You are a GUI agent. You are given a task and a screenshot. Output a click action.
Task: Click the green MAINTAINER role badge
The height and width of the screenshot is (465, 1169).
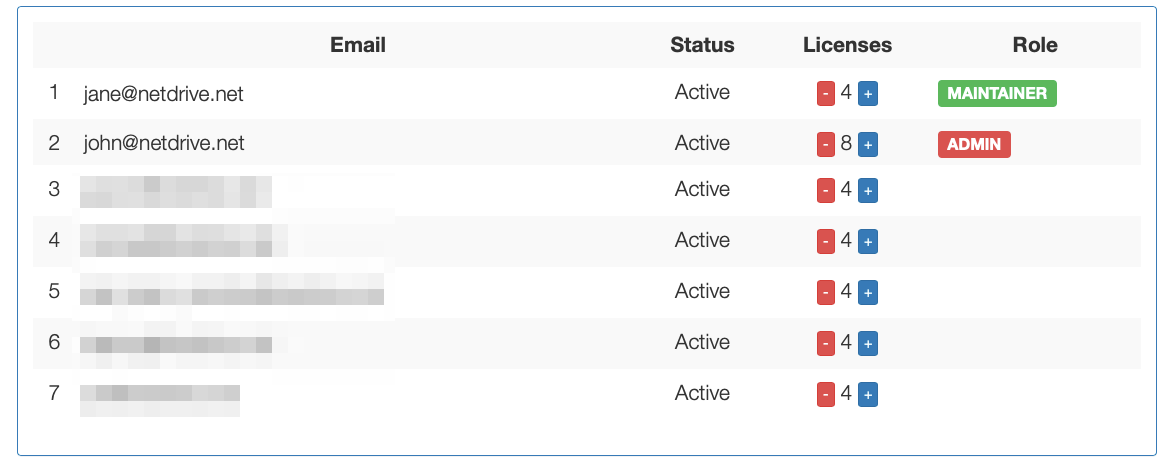(x=997, y=94)
